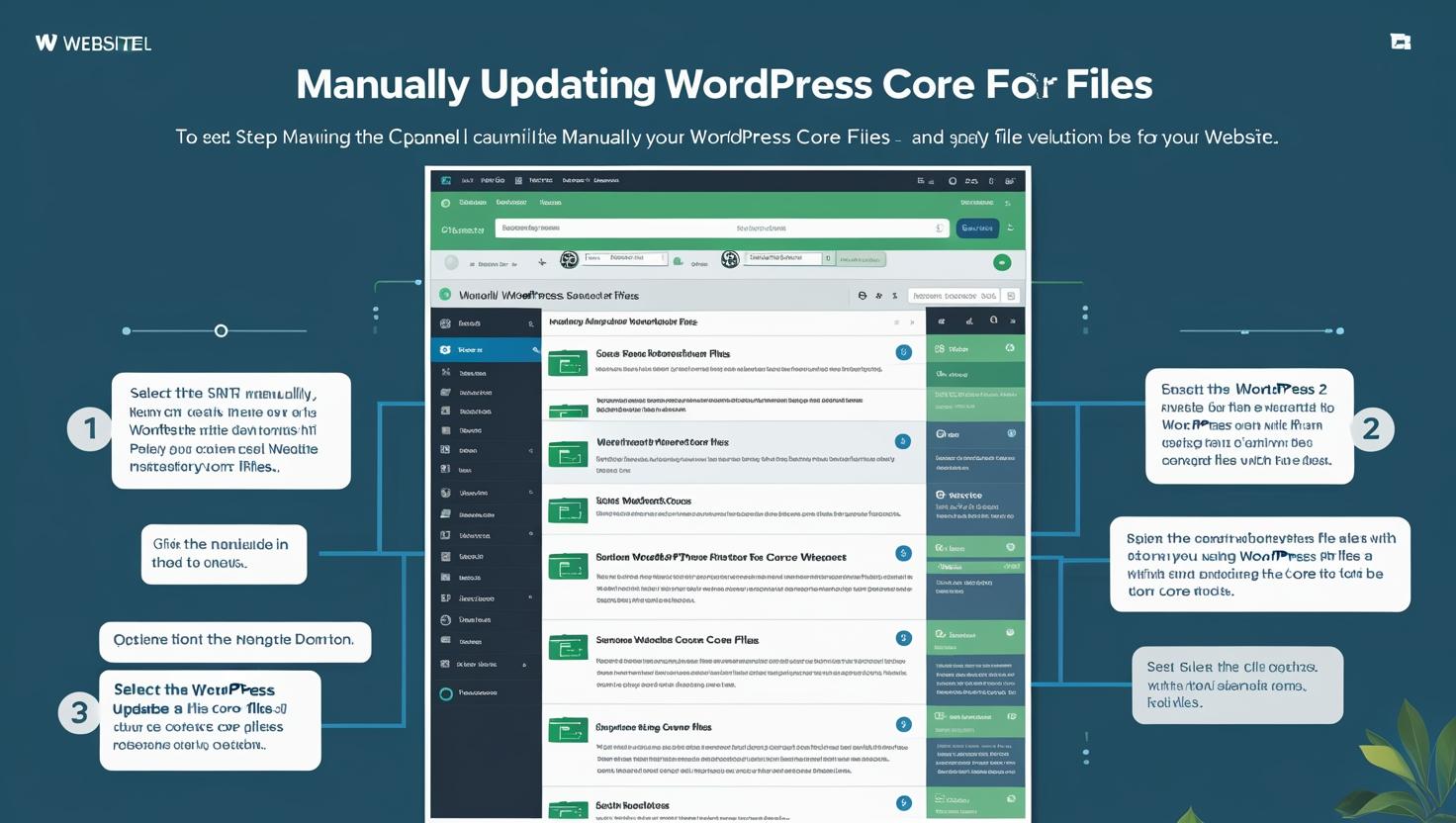
Task: Click the circle icon in the dark top bar's right group
Action: 953,181
